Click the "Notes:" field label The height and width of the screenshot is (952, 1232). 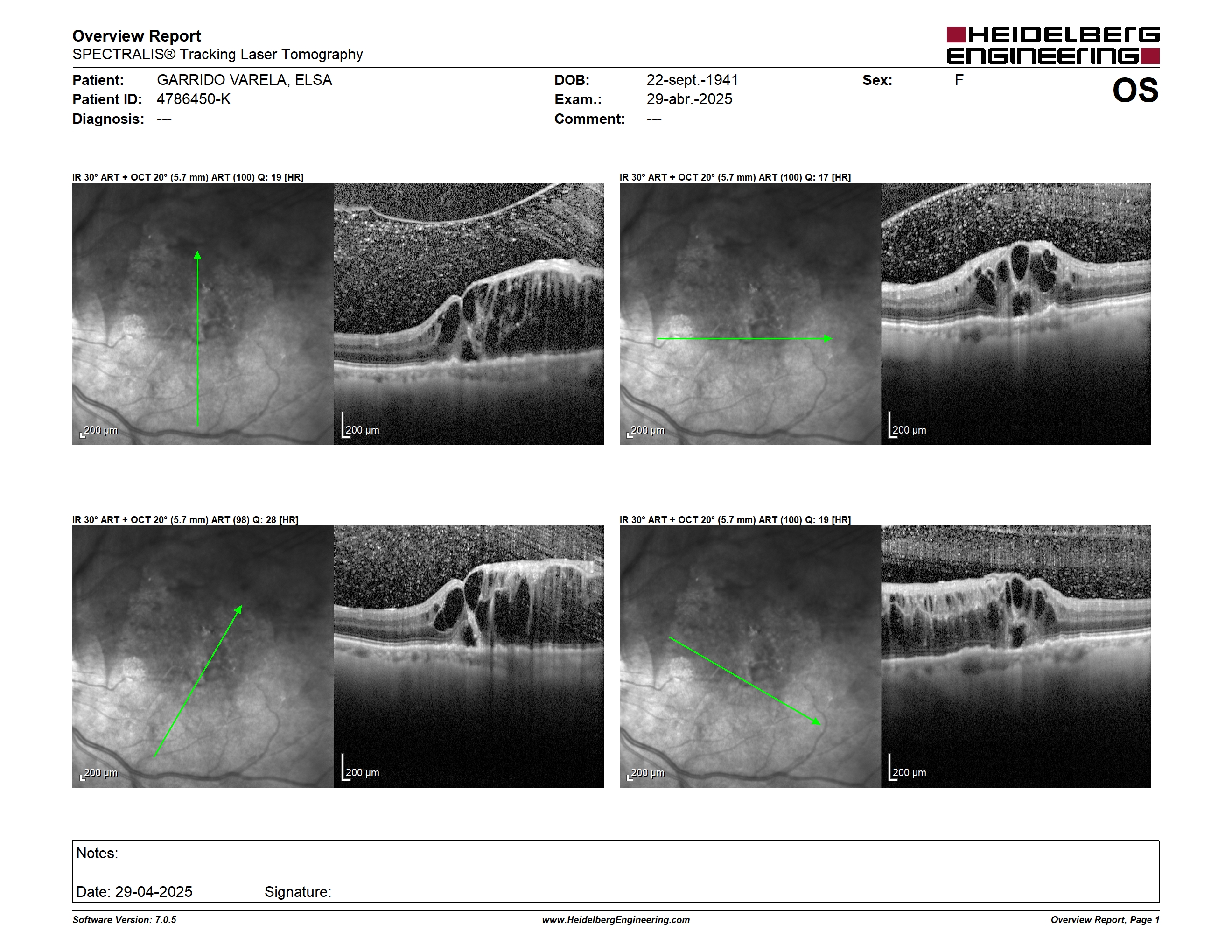tap(97, 853)
